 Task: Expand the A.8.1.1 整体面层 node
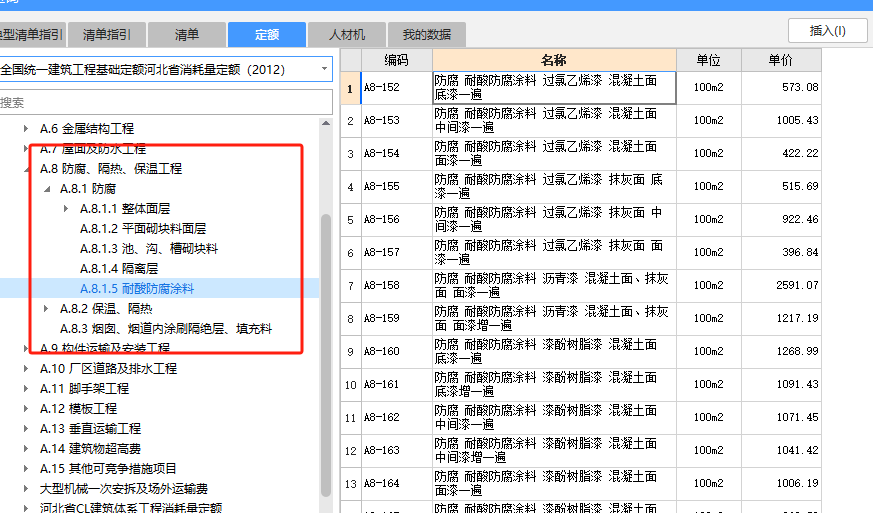click(x=66, y=209)
